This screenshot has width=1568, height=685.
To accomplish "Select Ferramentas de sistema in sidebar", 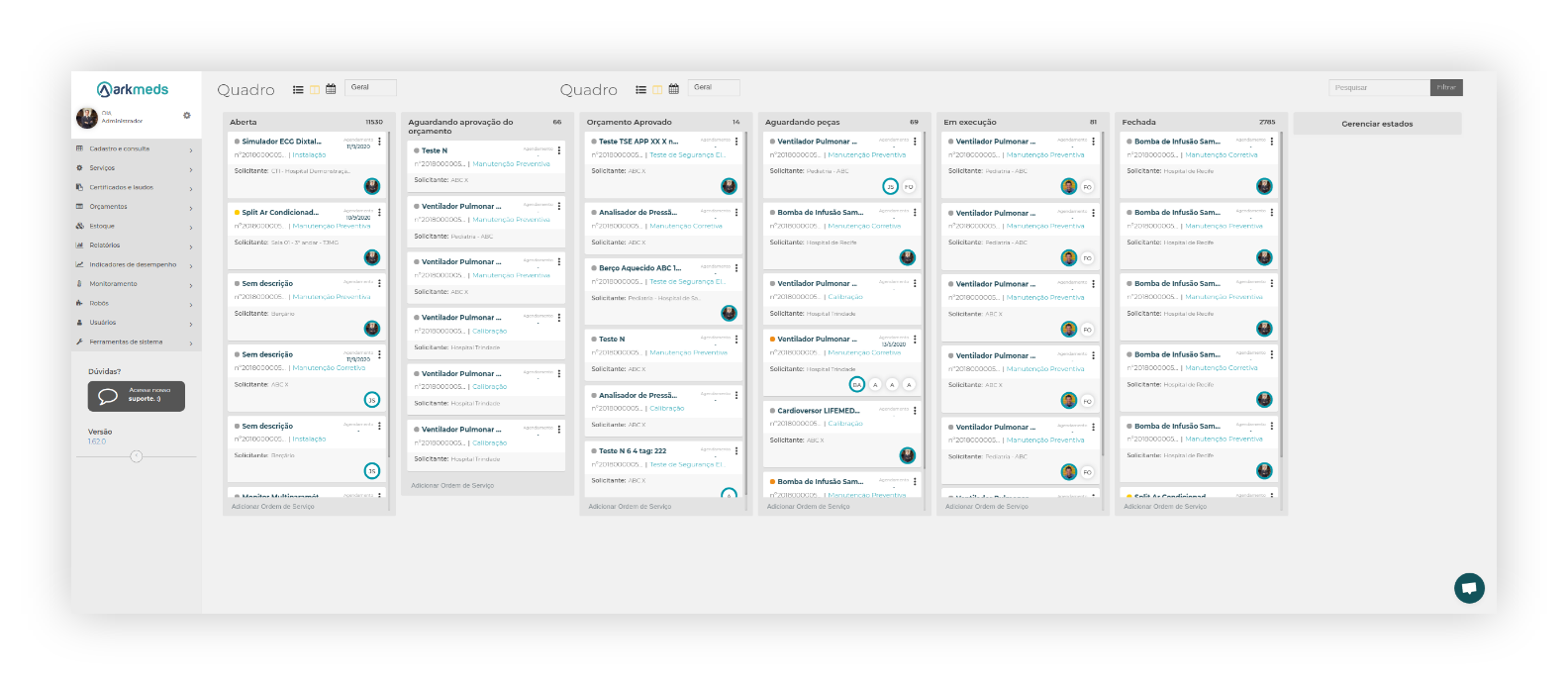I will pyautogui.click(x=126, y=342).
